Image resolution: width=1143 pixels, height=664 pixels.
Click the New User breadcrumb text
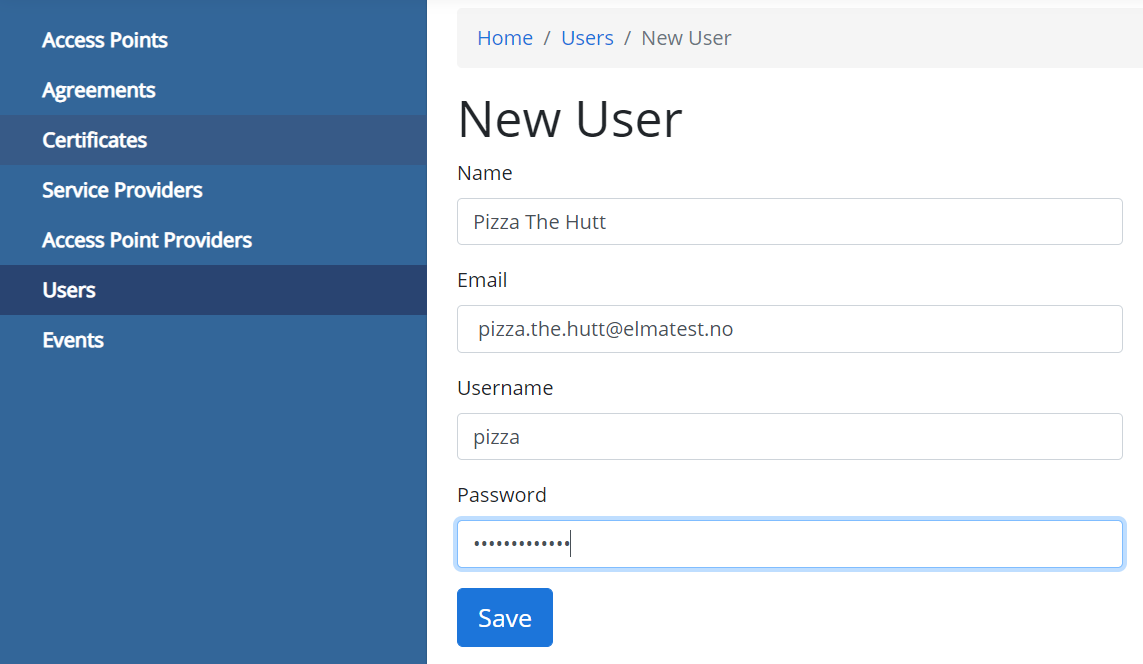[686, 38]
